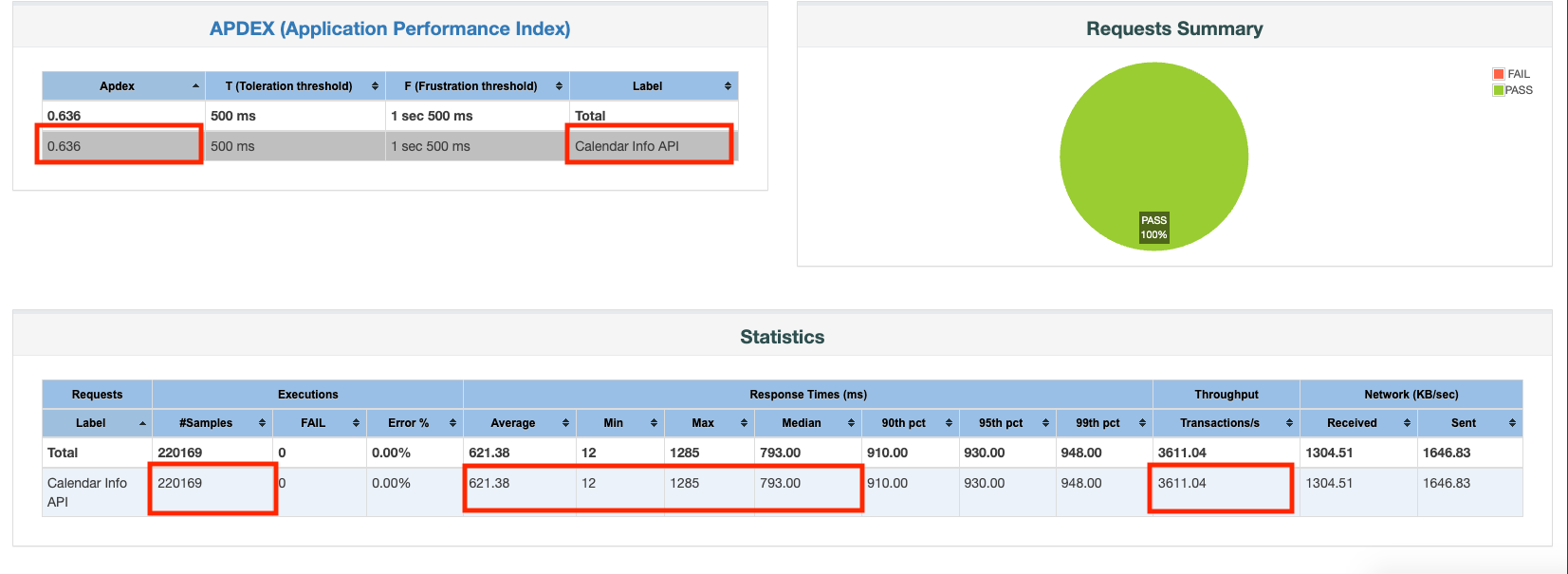The height and width of the screenshot is (574, 1568).
Task: Select the 0.636 Apdex value in Calendar Info API row
Action: click(65, 146)
